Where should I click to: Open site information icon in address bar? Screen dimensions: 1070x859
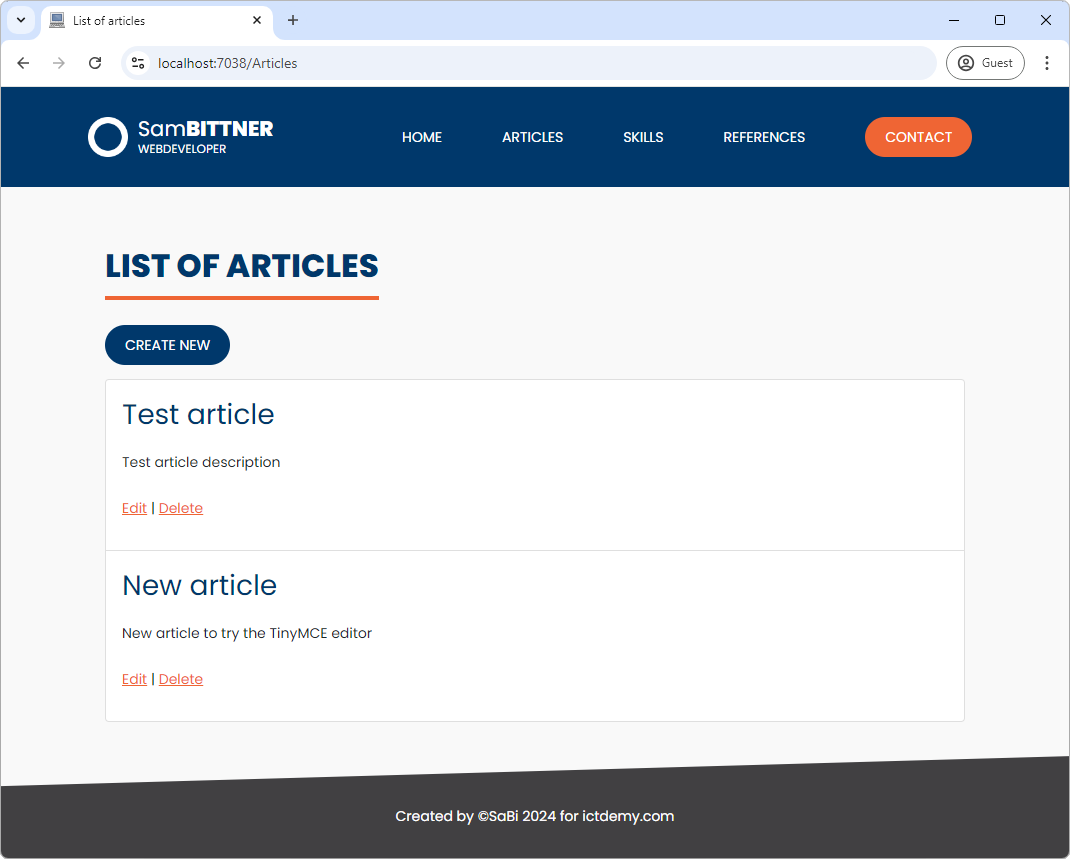137,62
